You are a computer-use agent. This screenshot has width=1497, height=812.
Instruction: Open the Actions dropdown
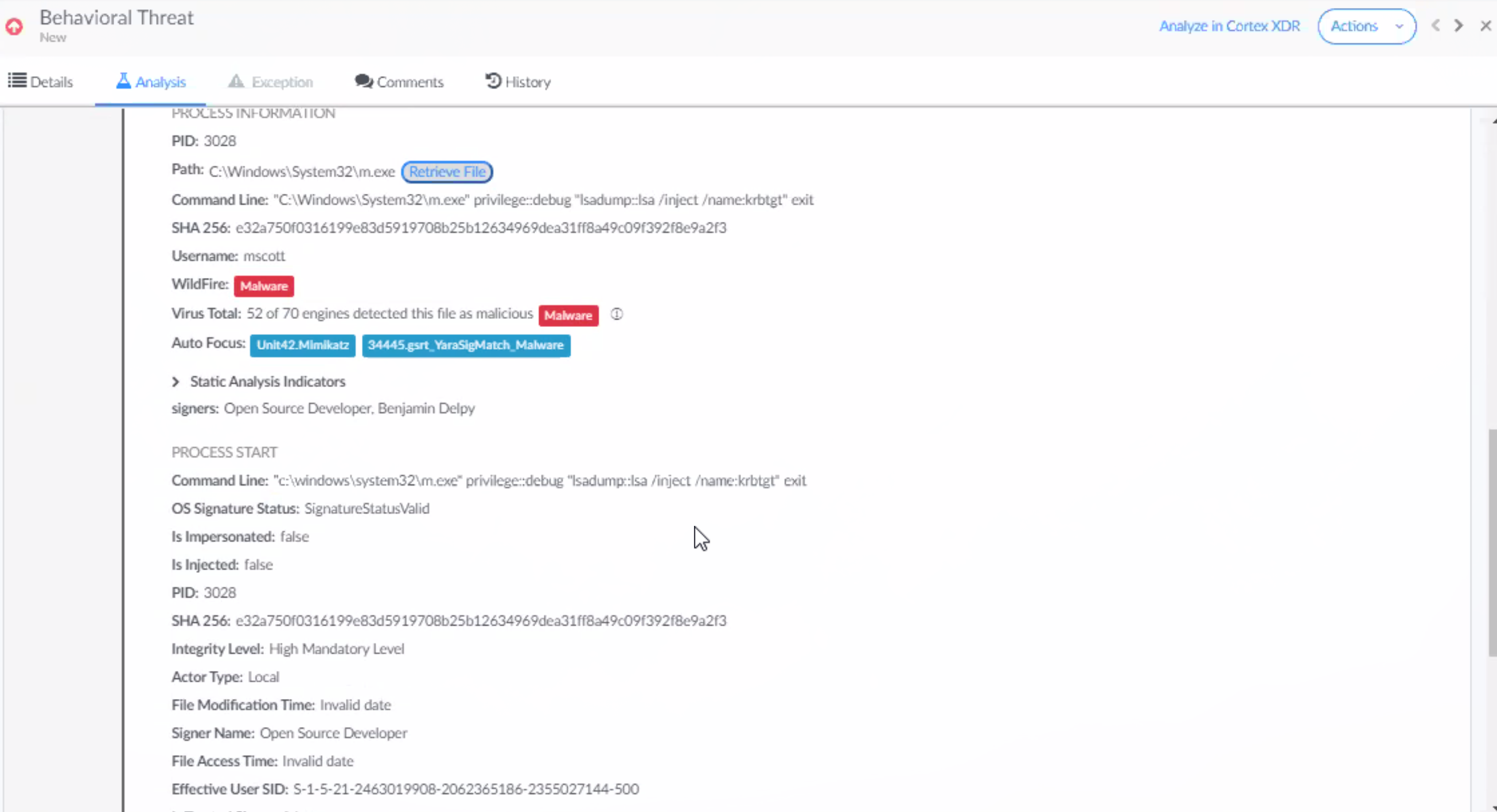pos(1367,26)
